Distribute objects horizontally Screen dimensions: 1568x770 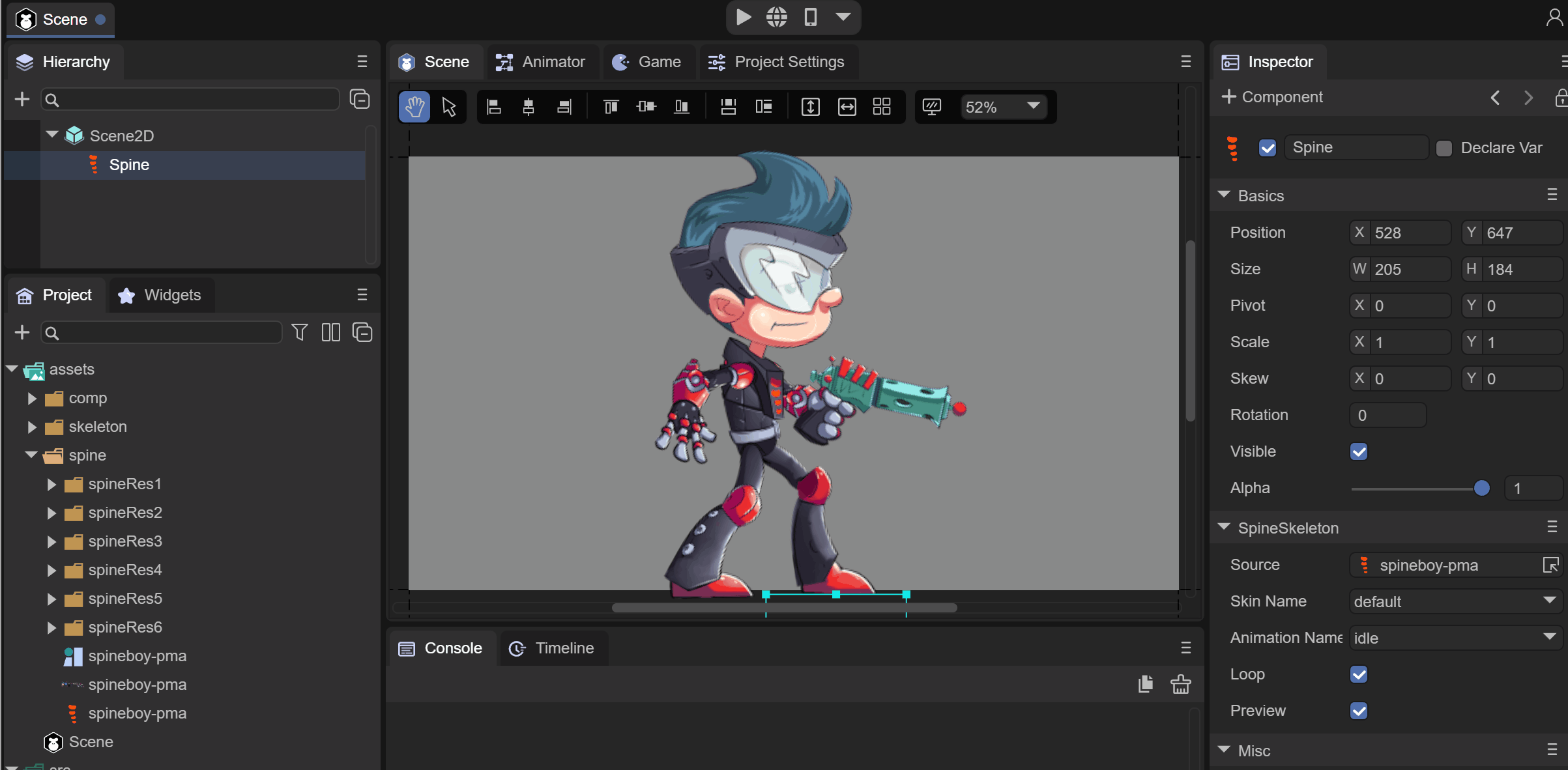[764, 107]
